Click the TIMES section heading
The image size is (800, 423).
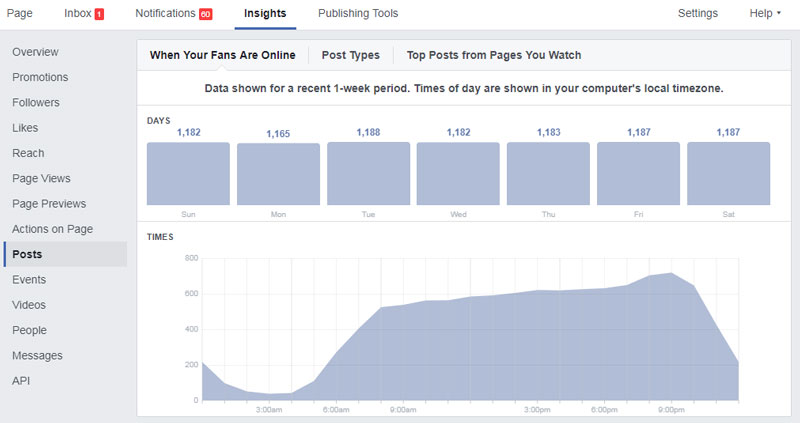(160, 237)
